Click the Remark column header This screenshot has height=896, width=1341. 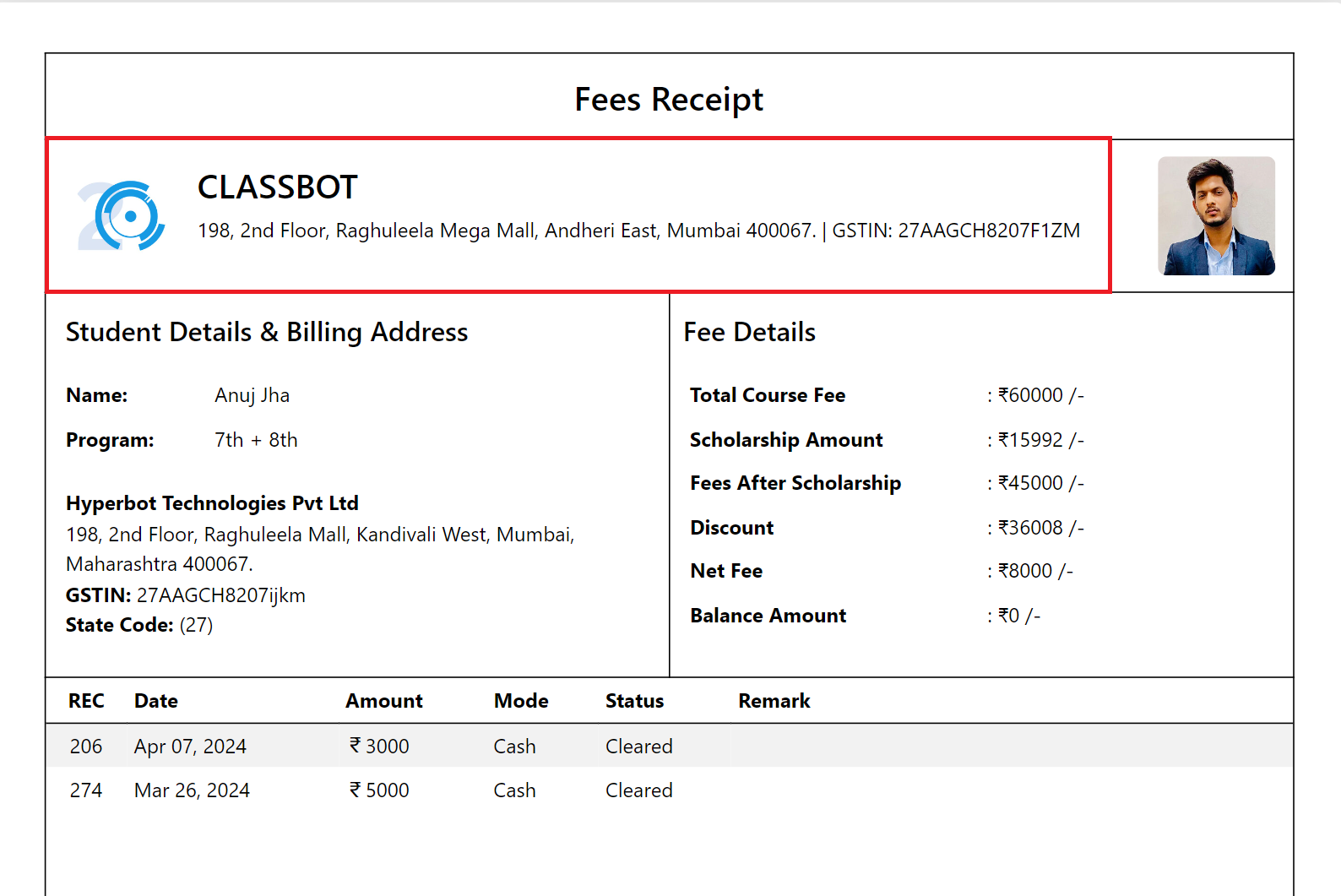[x=774, y=701]
